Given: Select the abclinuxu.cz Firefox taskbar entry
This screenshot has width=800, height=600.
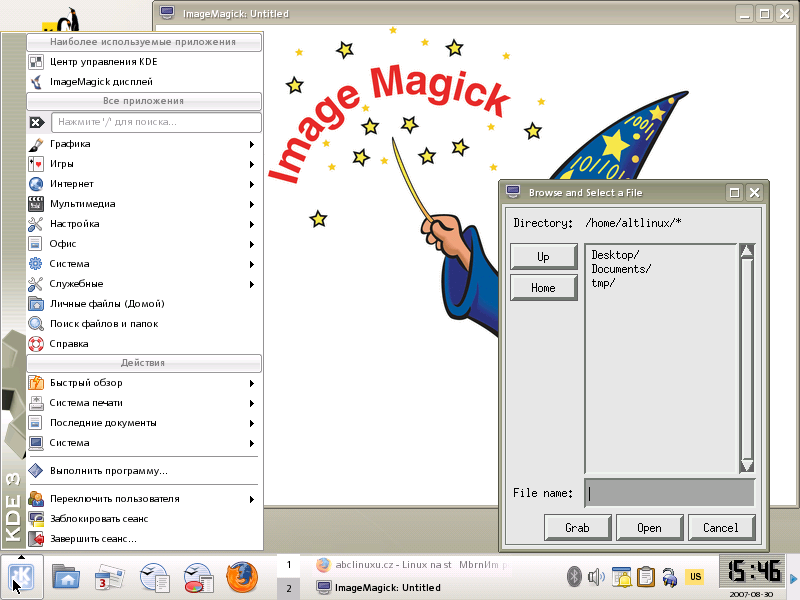Looking at the screenshot, I should (413, 565).
